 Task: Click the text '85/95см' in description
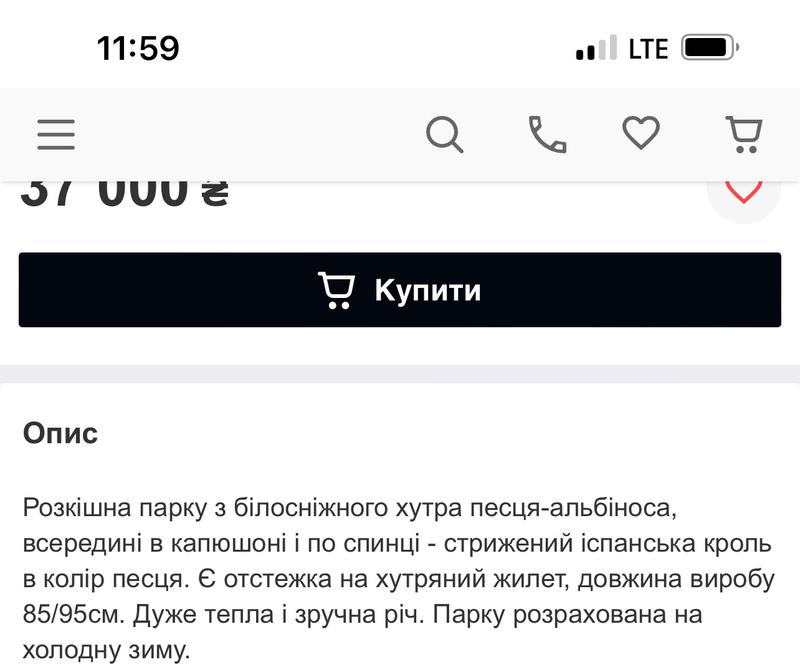coord(74,615)
